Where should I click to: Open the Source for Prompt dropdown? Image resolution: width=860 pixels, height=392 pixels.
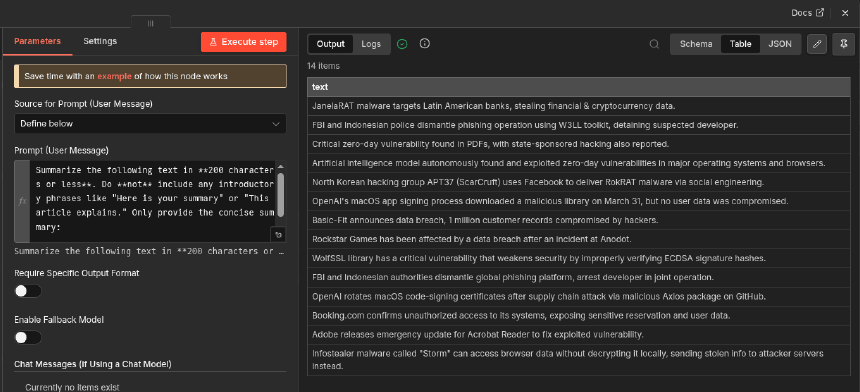coord(150,124)
